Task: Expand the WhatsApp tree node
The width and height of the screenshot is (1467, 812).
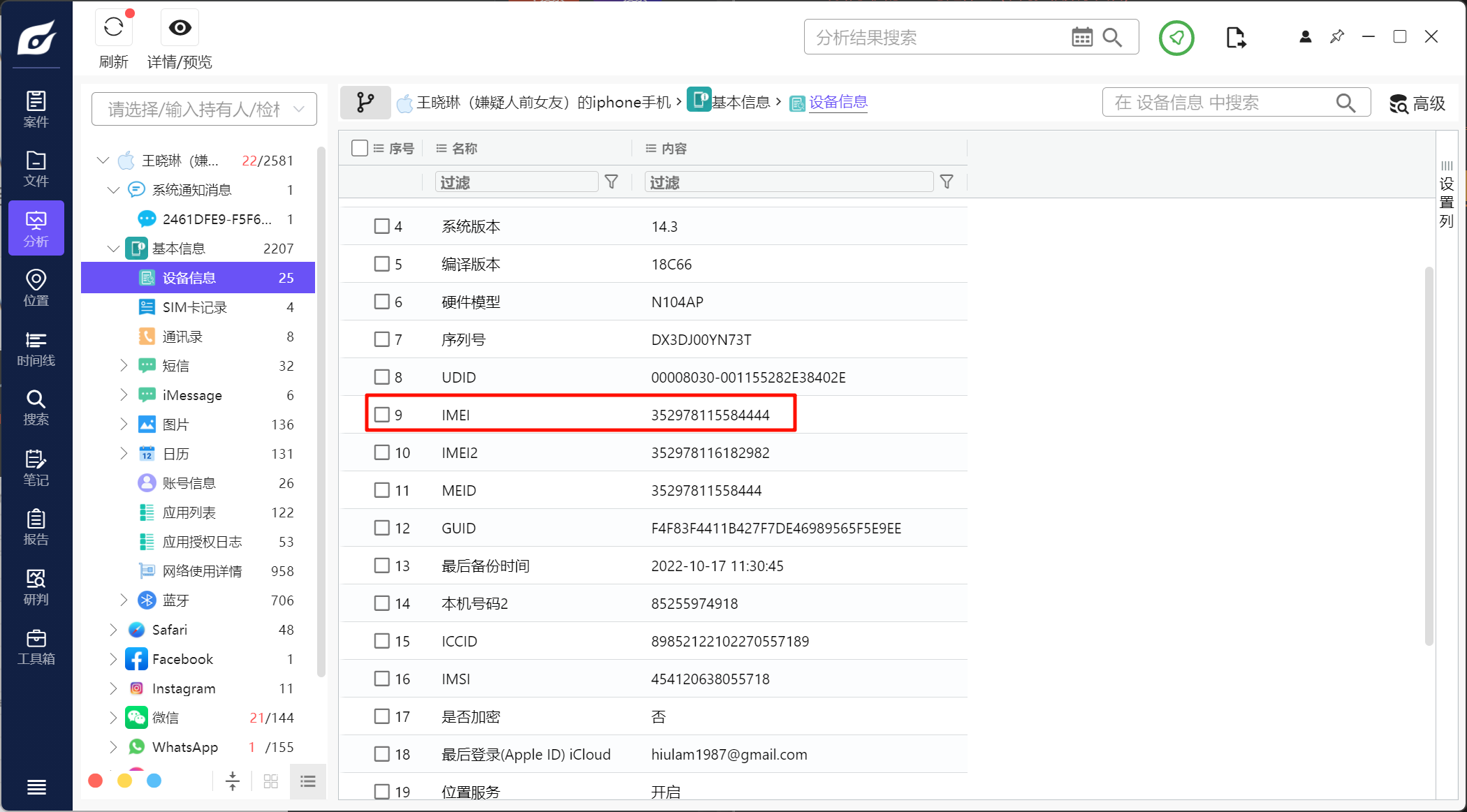Action: pyautogui.click(x=113, y=747)
